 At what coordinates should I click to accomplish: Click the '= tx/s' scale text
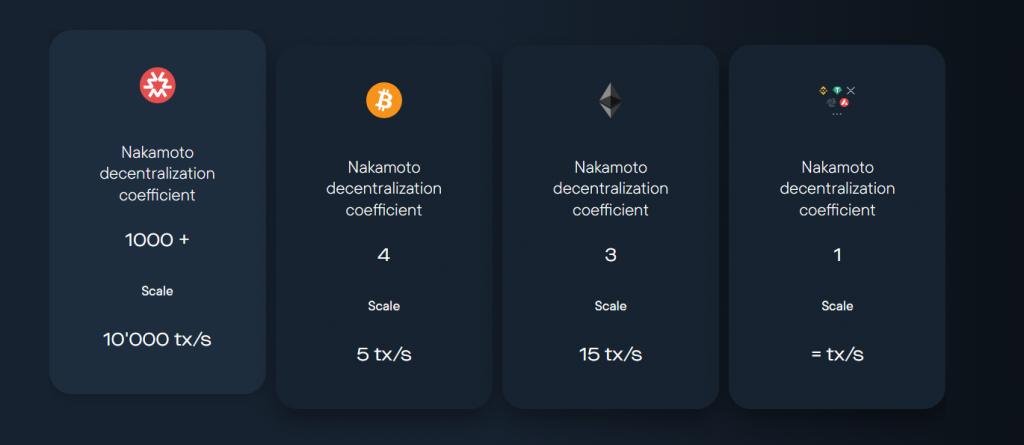pyautogui.click(x=837, y=354)
